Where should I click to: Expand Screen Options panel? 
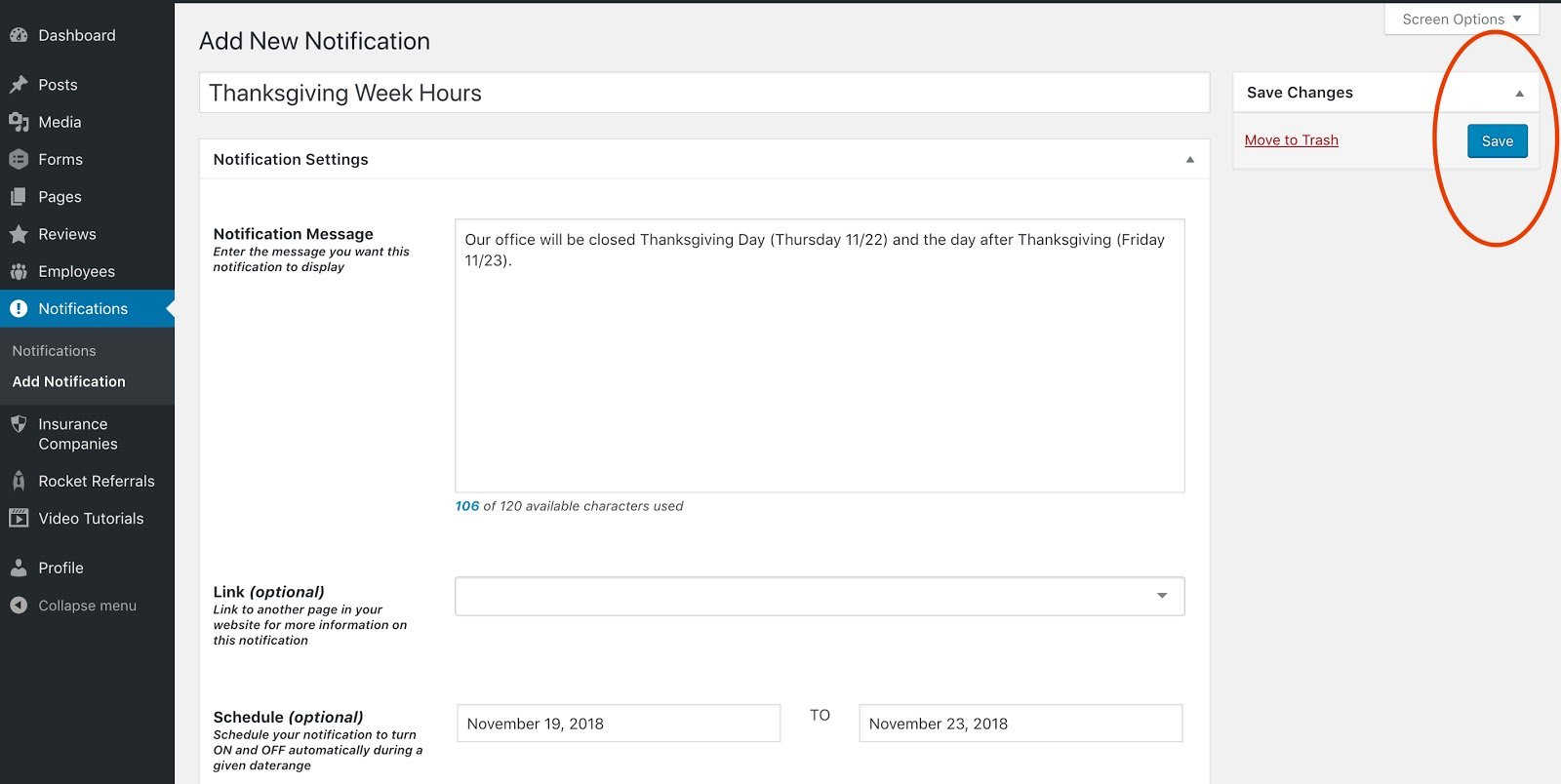[1461, 20]
